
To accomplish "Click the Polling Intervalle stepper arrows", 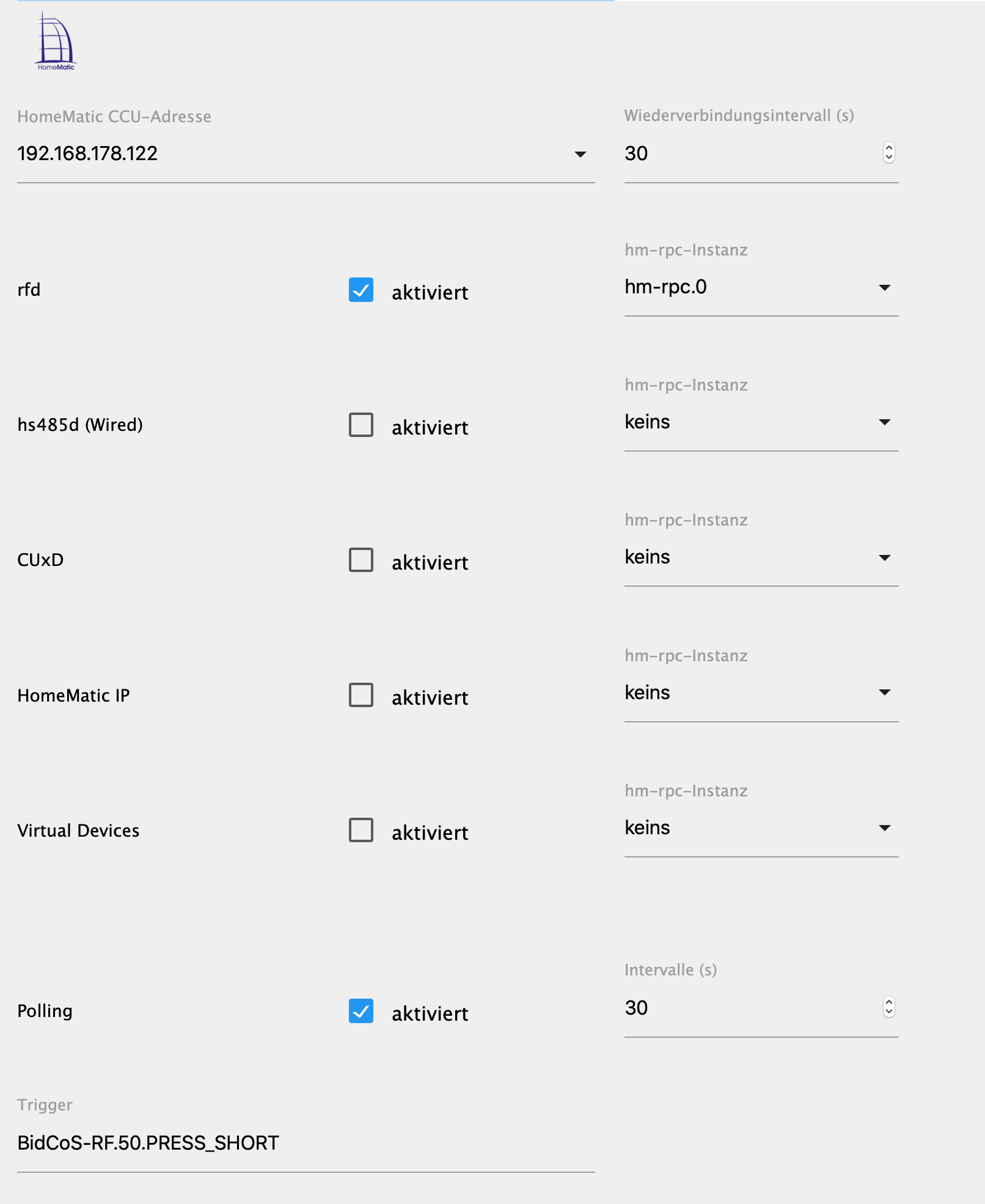I will [x=889, y=1007].
